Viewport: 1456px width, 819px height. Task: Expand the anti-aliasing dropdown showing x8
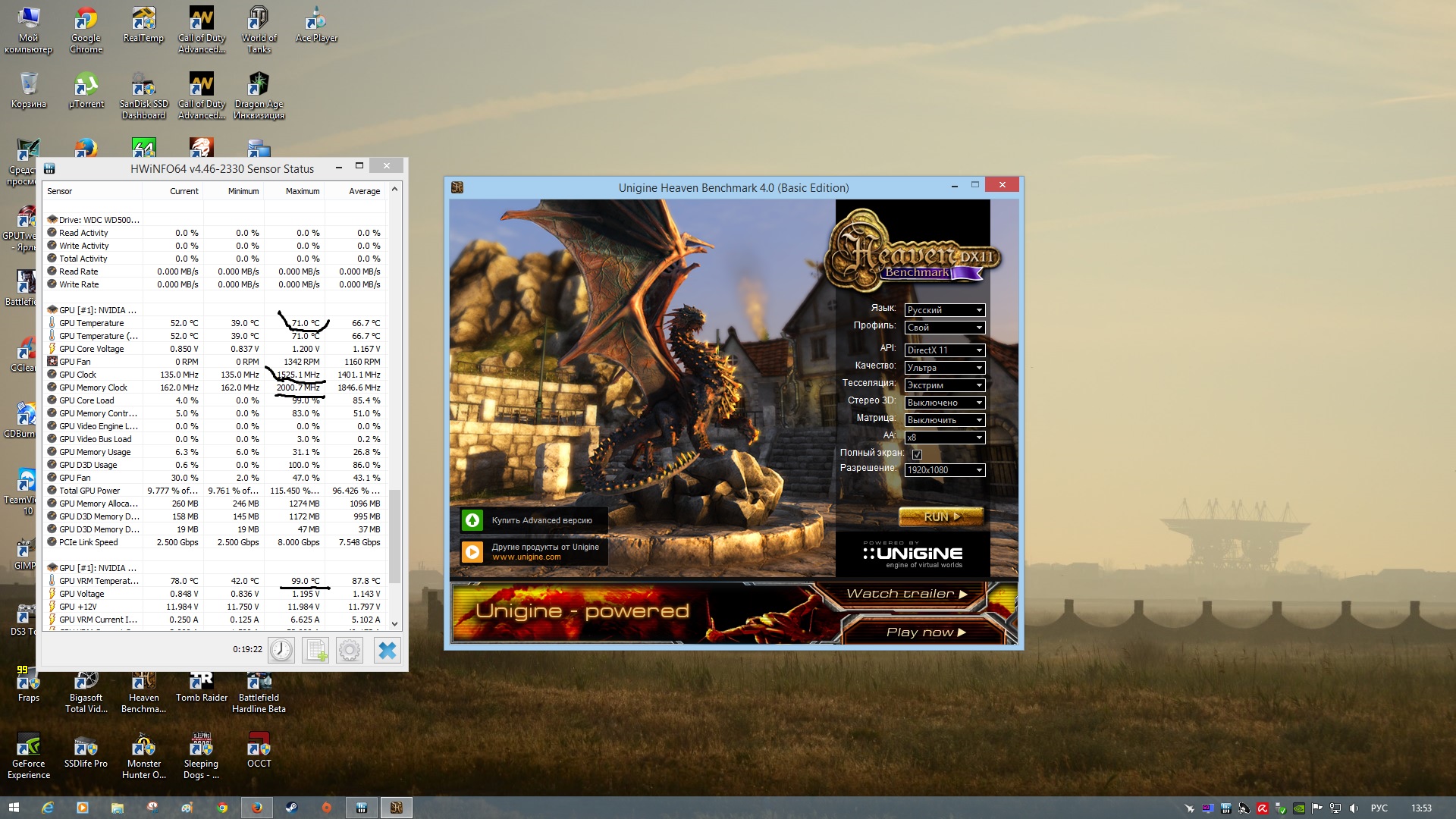click(944, 438)
